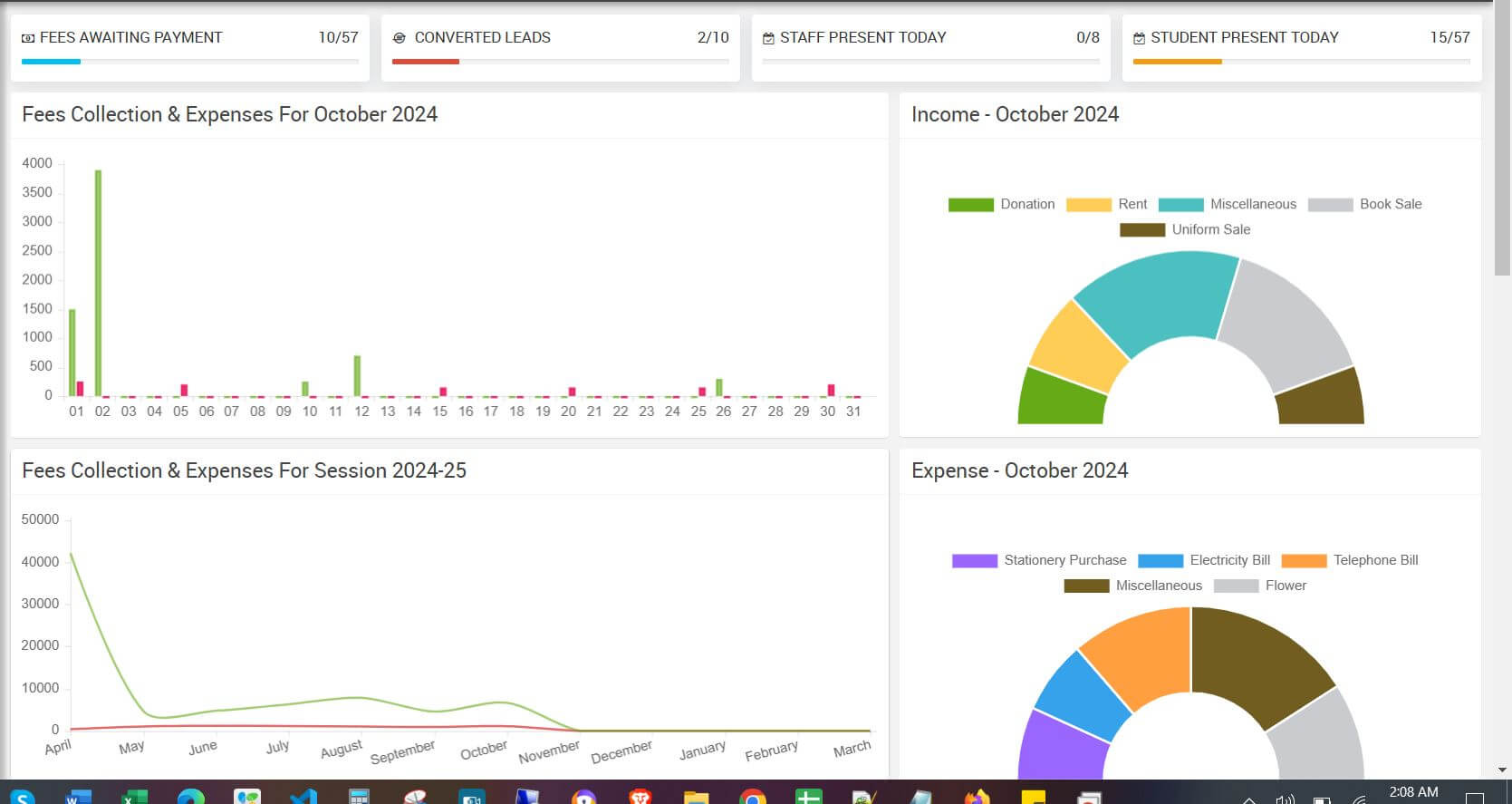
Task: Open Visual Studio Code from the taskbar
Action: [x=303, y=797]
